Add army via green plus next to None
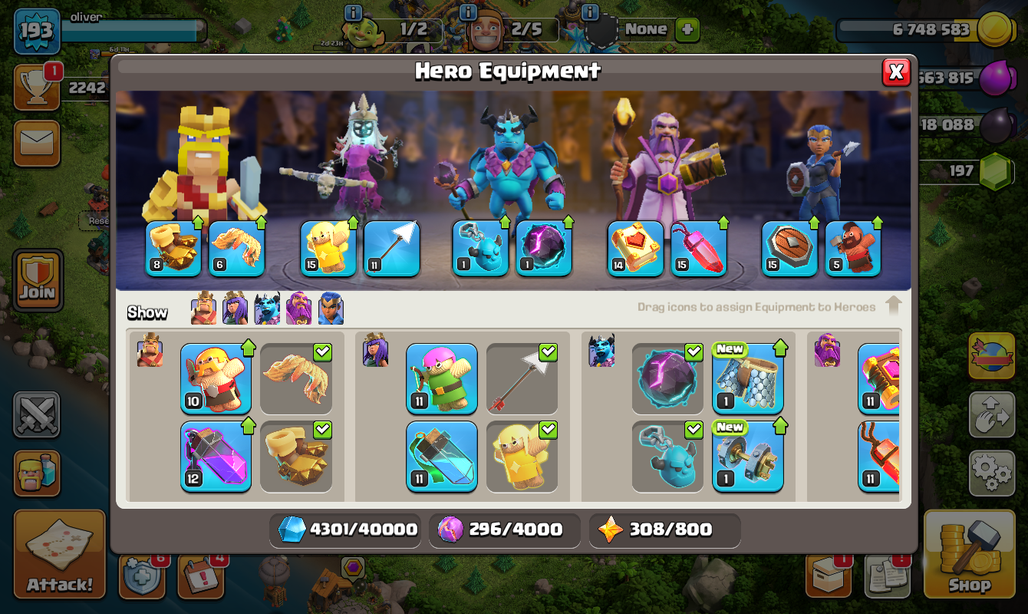This screenshot has height=614, width=1028. [687, 29]
